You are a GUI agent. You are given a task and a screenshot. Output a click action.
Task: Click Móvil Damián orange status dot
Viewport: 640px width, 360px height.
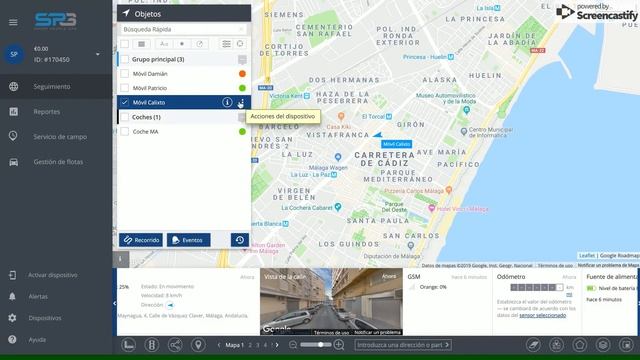(242, 74)
